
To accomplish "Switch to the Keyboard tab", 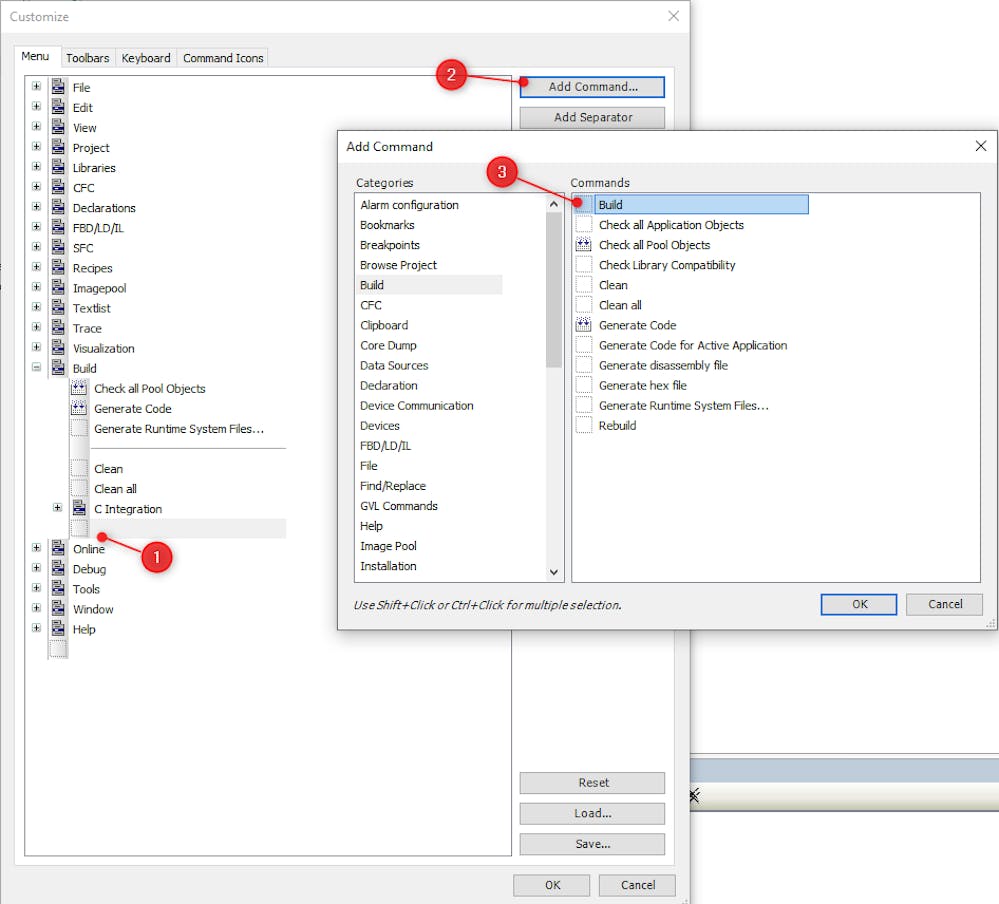I will tap(146, 58).
